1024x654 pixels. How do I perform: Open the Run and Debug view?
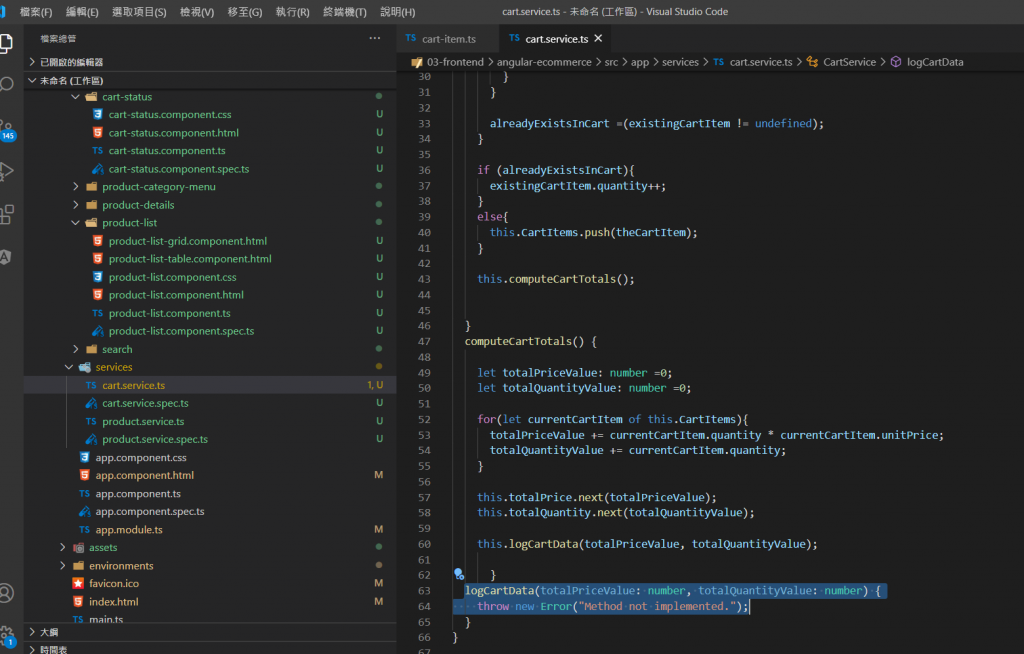(6, 171)
